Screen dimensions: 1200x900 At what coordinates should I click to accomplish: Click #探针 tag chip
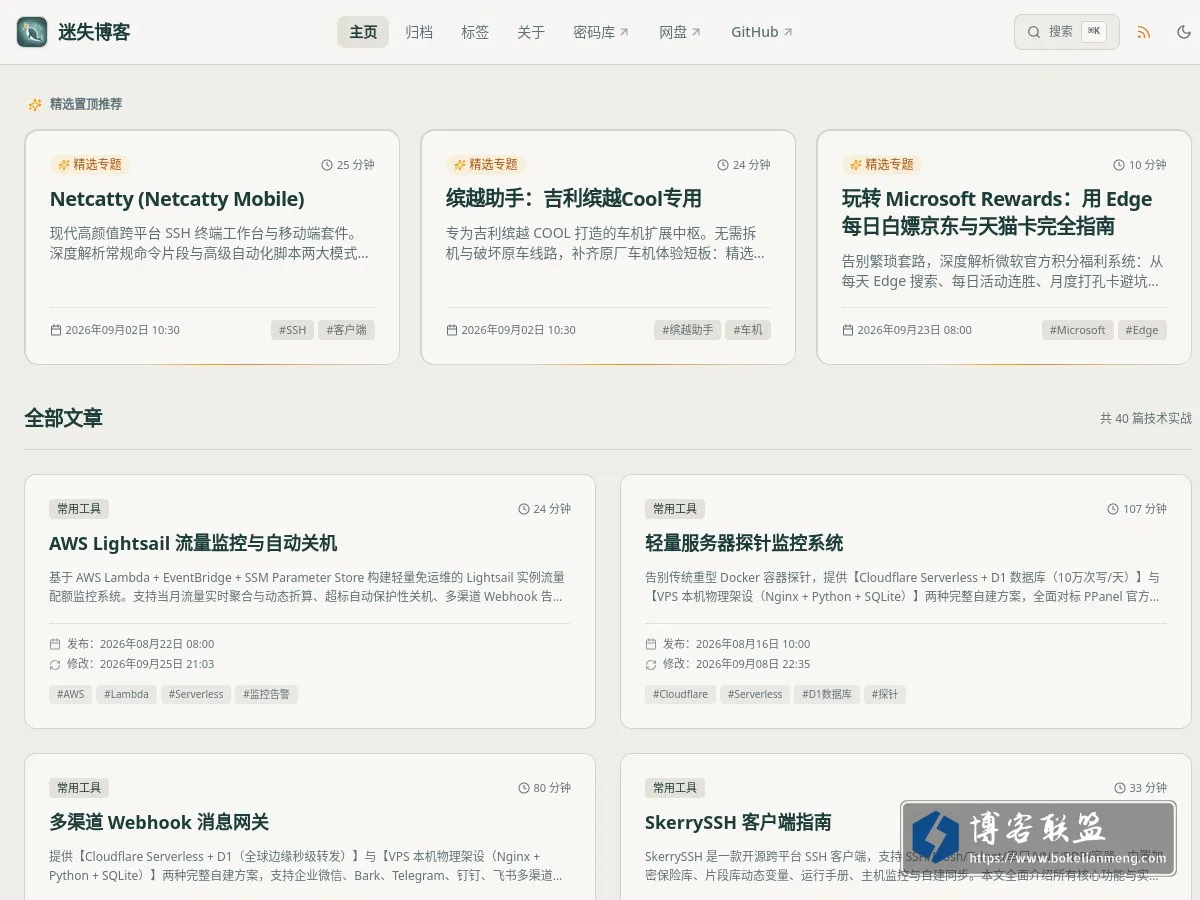885,694
